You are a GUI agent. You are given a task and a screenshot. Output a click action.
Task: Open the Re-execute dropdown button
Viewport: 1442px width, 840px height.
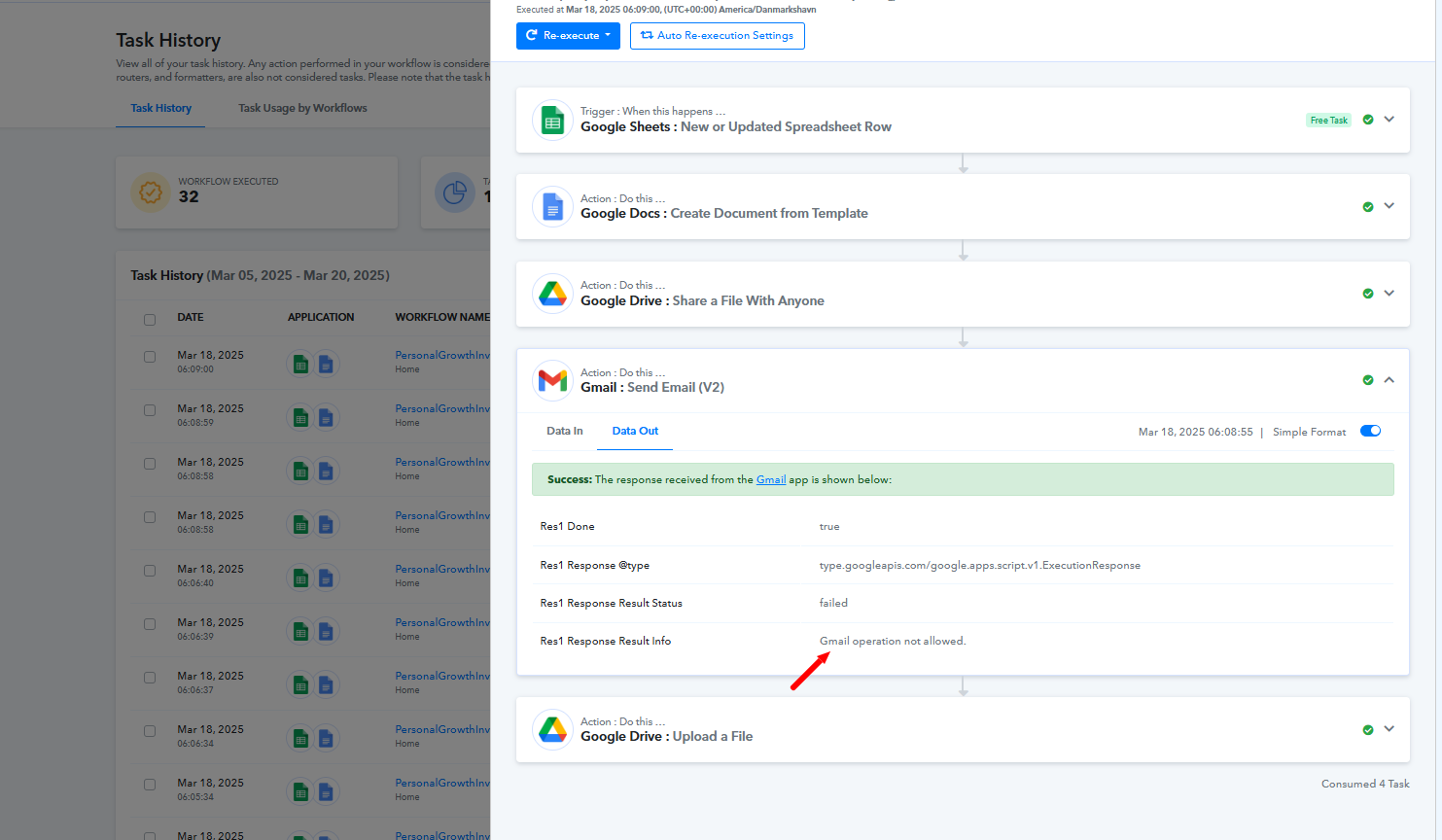568,36
